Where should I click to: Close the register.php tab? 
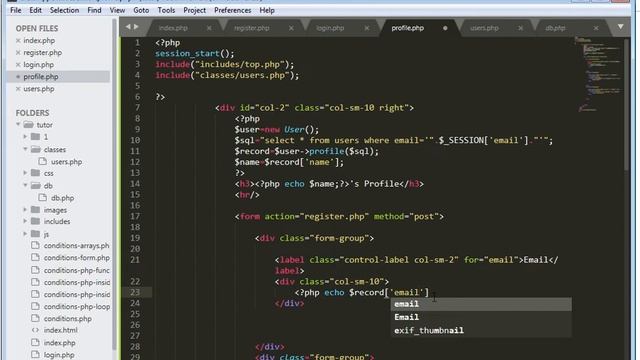pyautogui.click(x=291, y=28)
